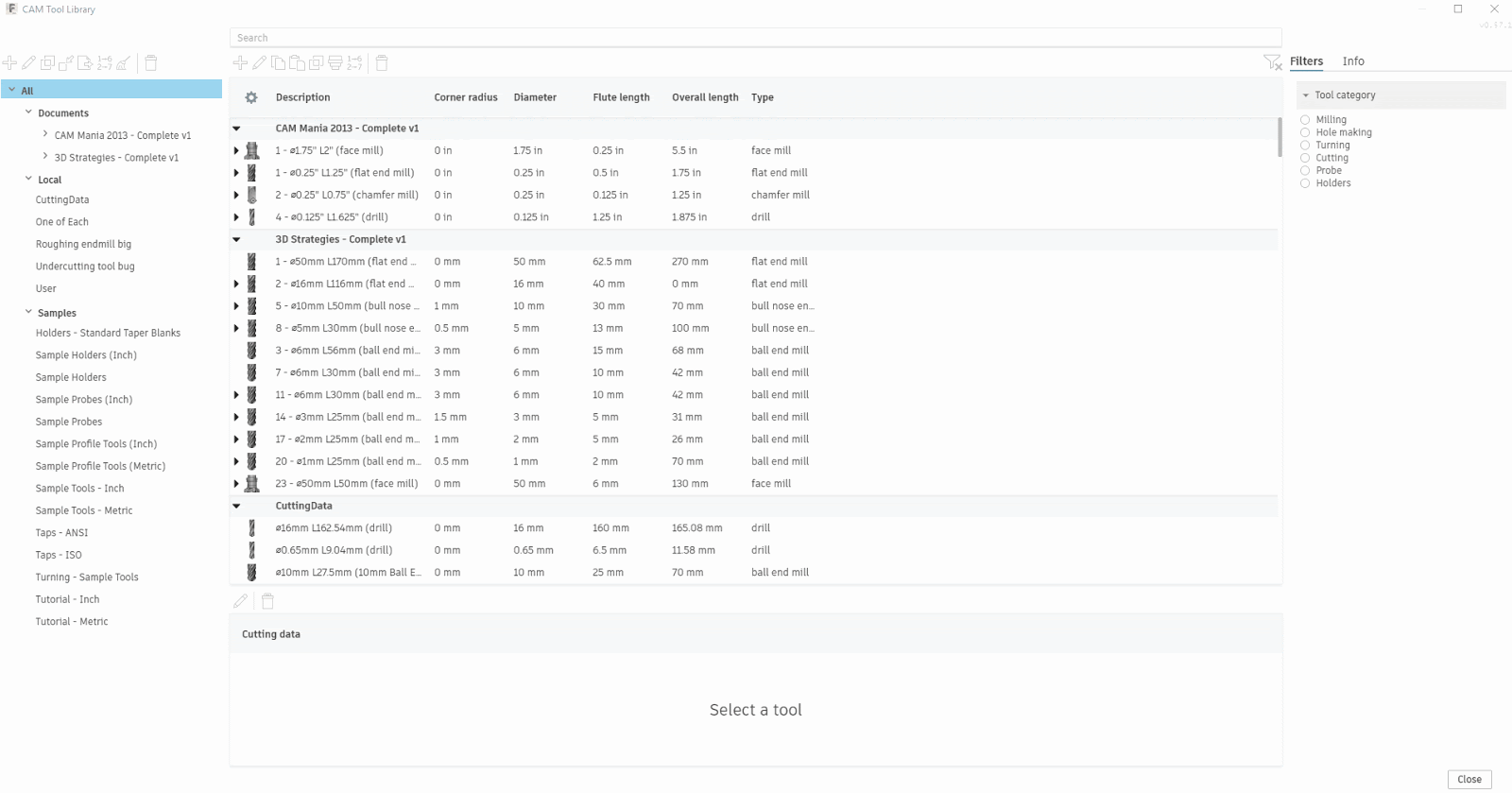This screenshot has width=1512, height=793.
Task: Expand the ø1.75" L2" face mill row
Action: point(236,150)
